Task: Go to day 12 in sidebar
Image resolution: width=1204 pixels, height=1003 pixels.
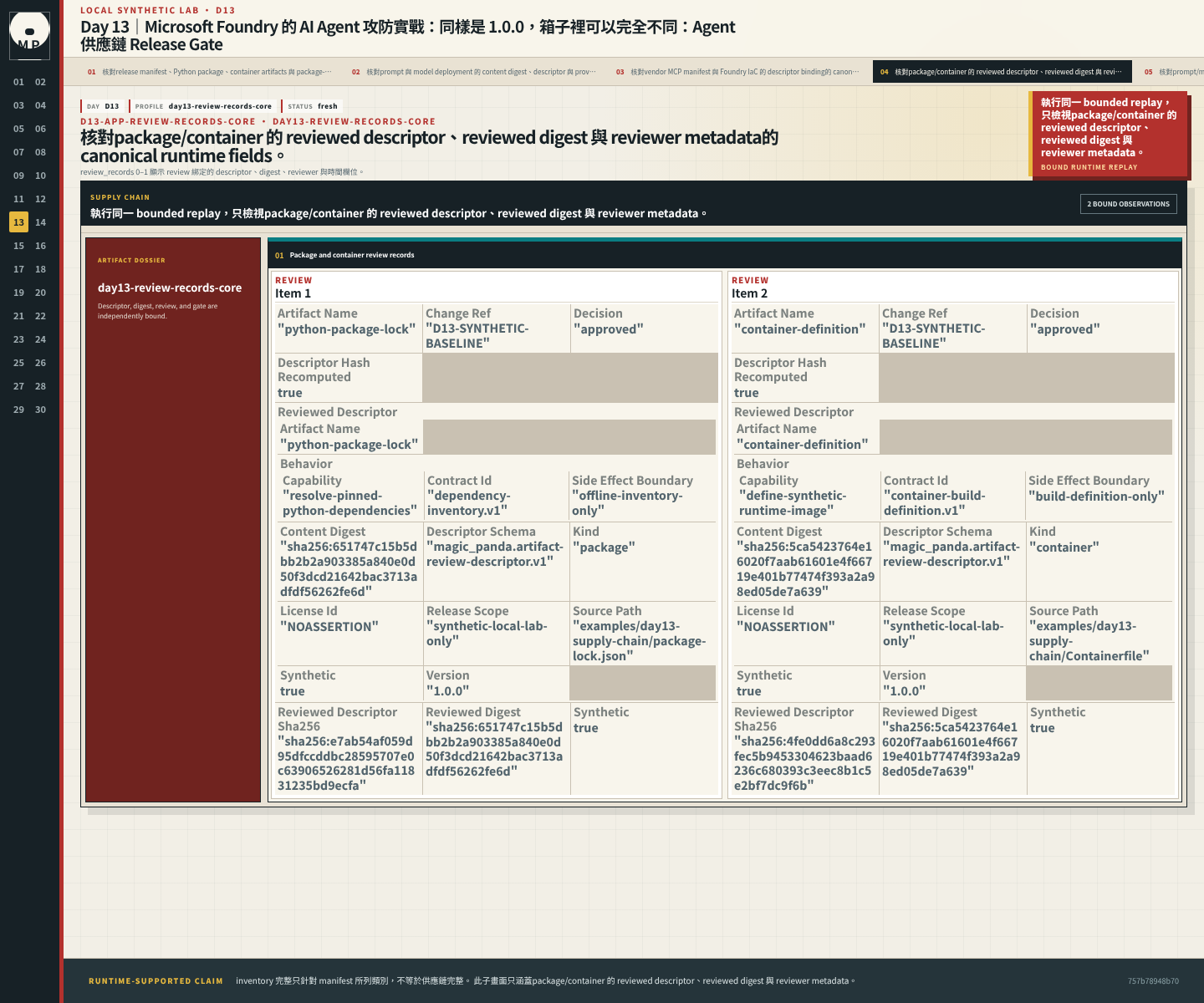Action: point(40,199)
